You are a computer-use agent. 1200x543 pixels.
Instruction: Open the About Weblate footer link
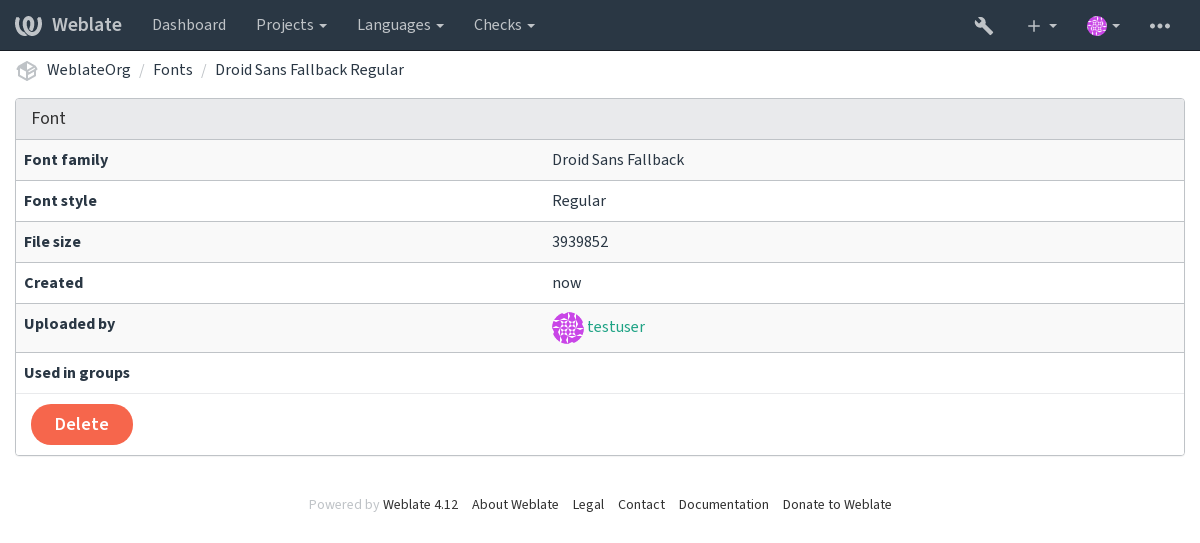pyautogui.click(x=515, y=505)
